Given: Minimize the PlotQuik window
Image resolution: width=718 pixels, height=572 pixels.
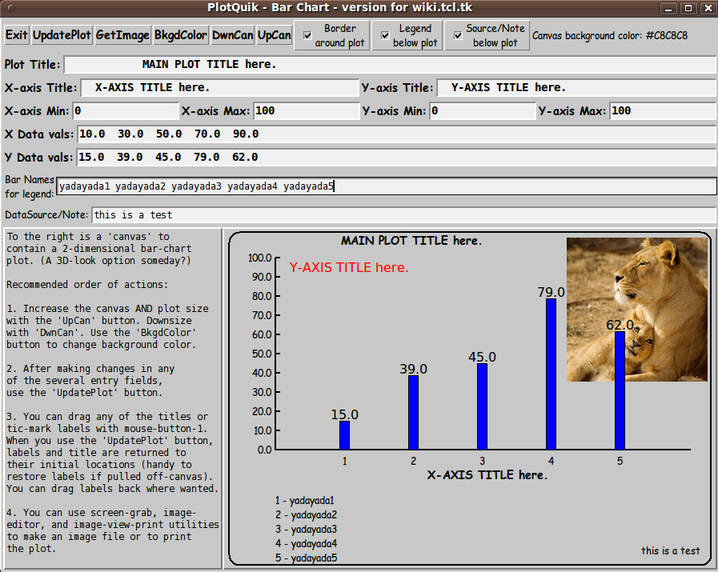Looking at the screenshot, I should (669, 8).
